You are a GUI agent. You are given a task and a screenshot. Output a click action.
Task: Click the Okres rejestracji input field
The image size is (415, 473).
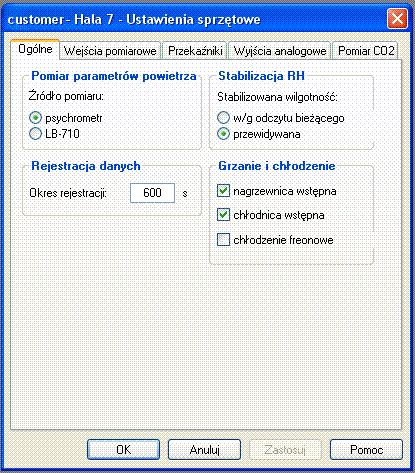tap(152, 193)
